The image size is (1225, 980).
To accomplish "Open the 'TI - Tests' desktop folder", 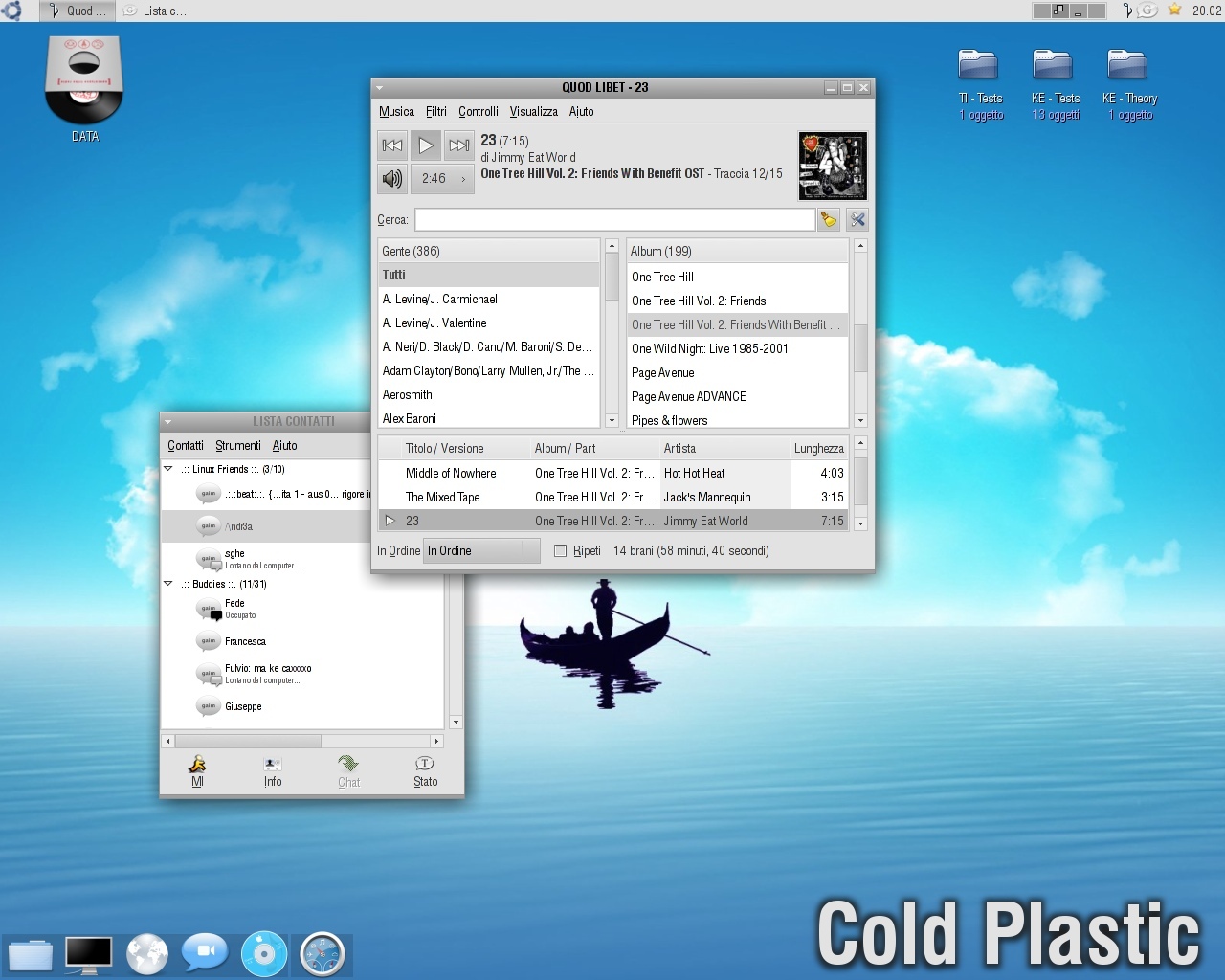I will pos(980,84).
